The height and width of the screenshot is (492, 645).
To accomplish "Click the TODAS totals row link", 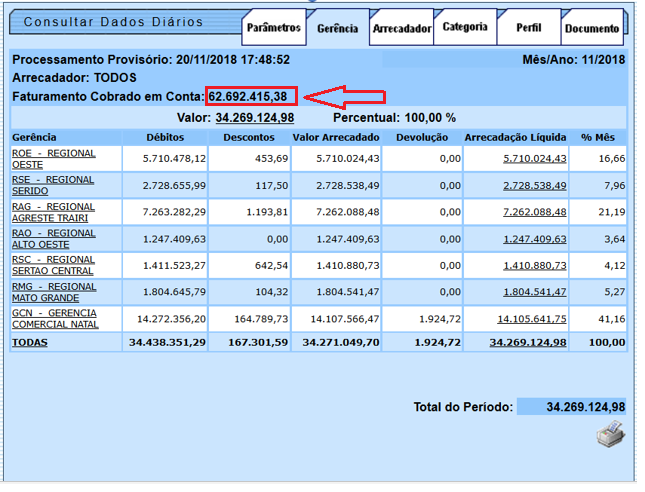I will click(x=29, y=342).
